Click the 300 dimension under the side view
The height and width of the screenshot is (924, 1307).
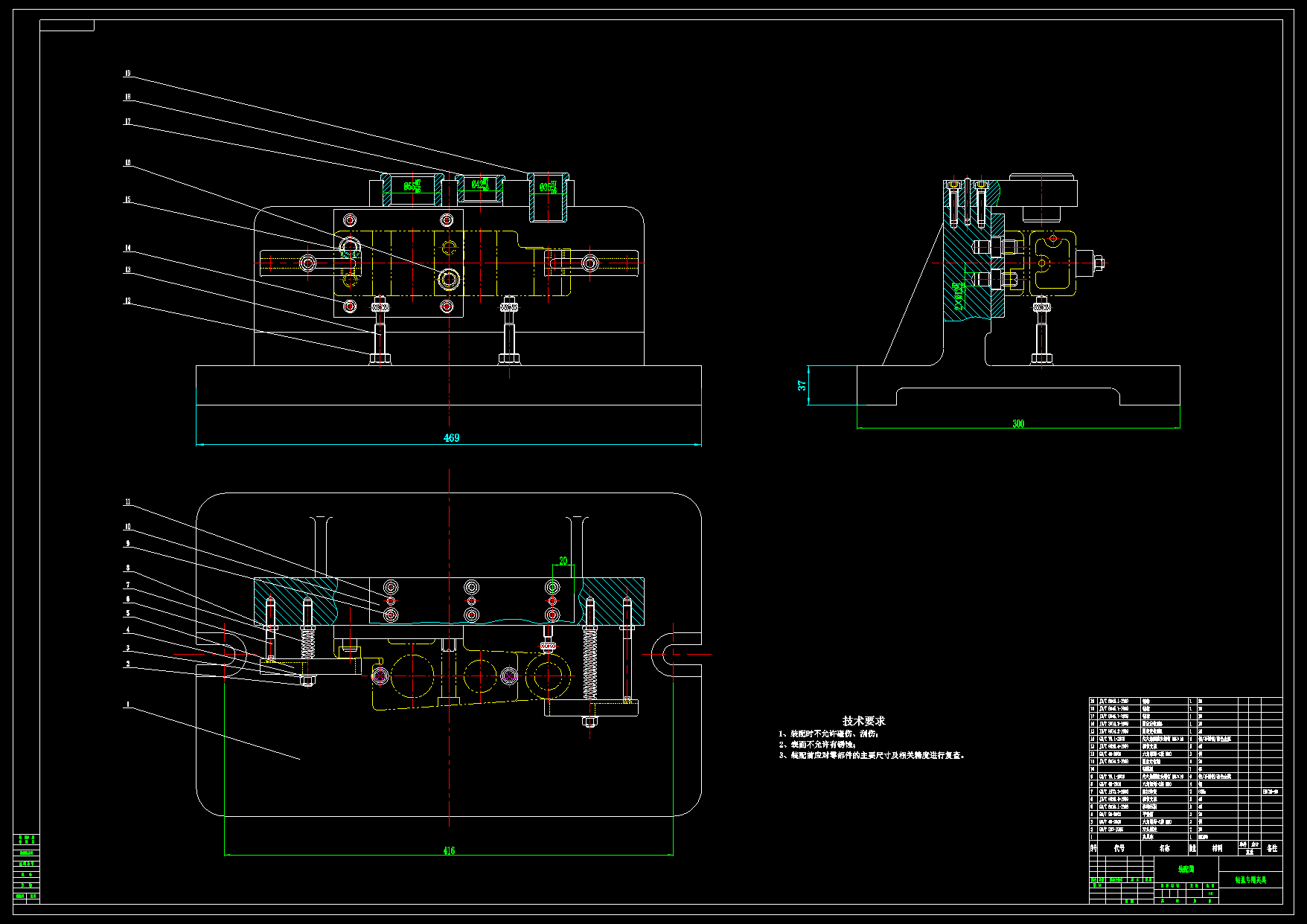tap(1018, 424)
